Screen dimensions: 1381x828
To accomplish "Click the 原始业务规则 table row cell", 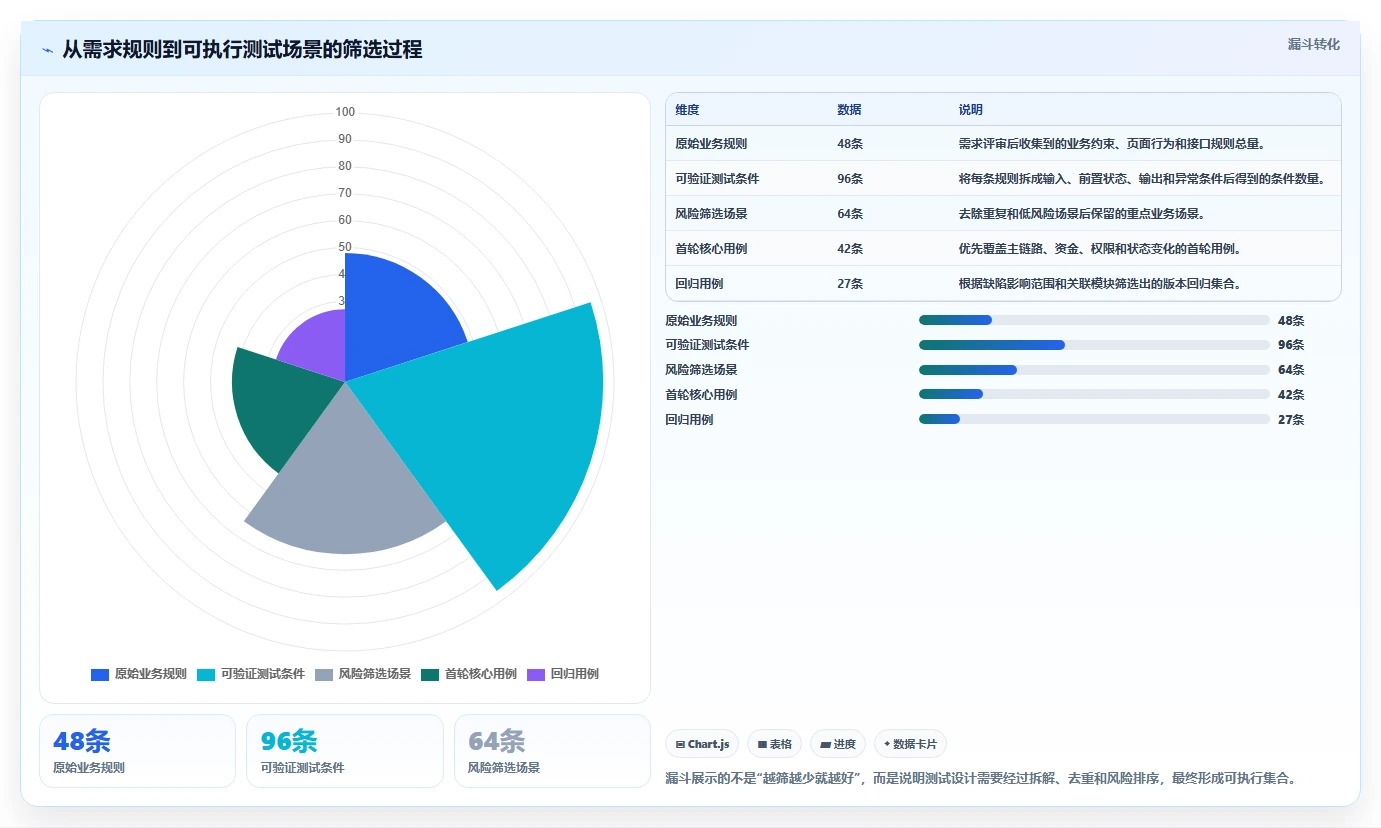I will (x=711, y=144).
